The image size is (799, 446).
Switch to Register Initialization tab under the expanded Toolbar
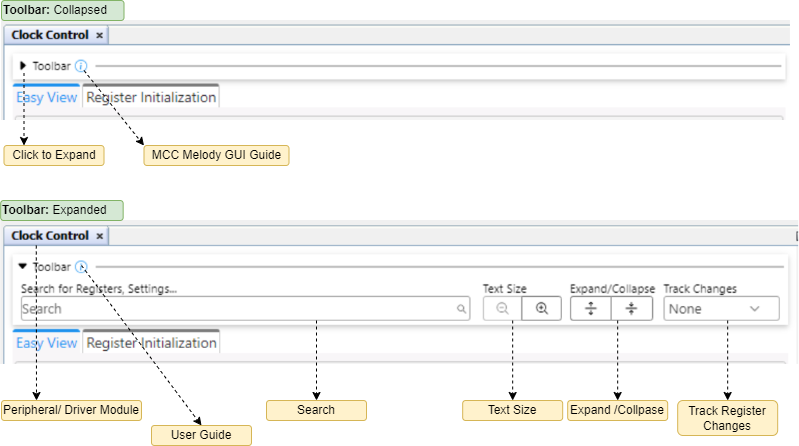click(x=151, y=343)
